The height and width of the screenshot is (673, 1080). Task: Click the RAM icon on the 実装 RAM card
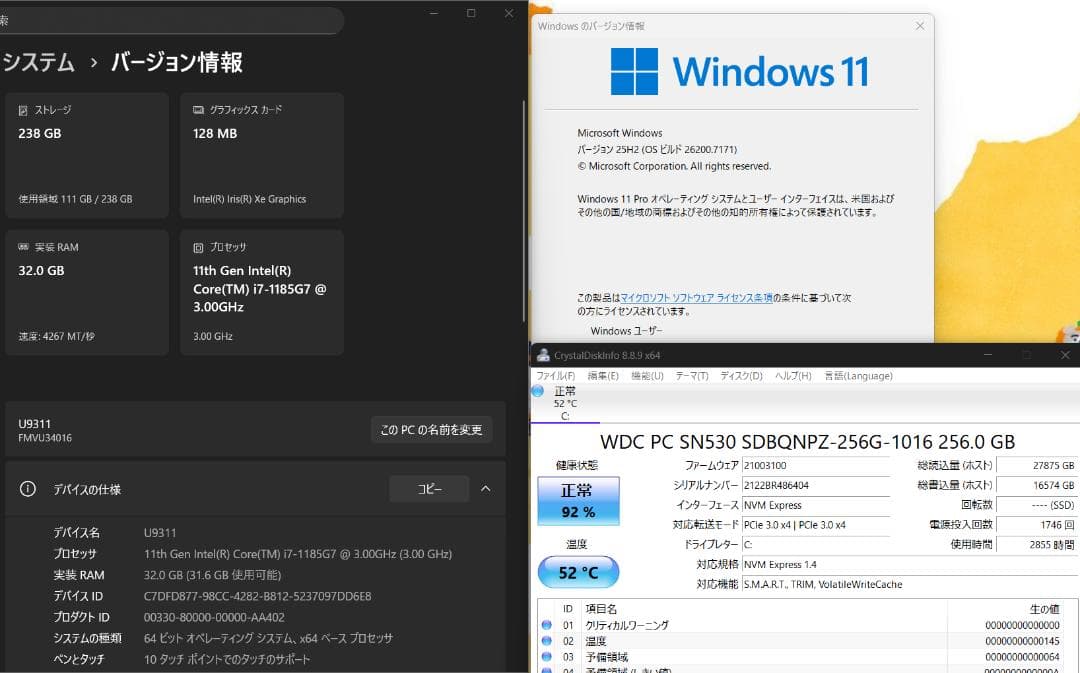(23, 247)
